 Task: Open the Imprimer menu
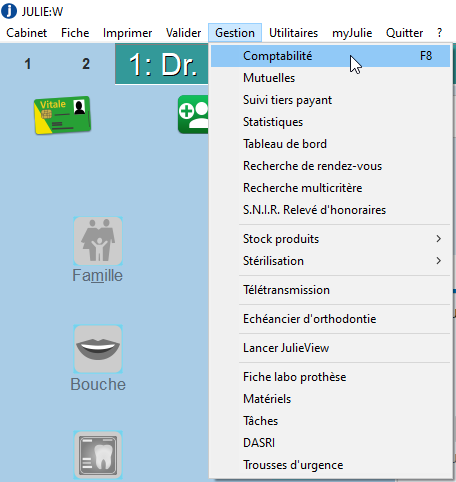point(127,33)
